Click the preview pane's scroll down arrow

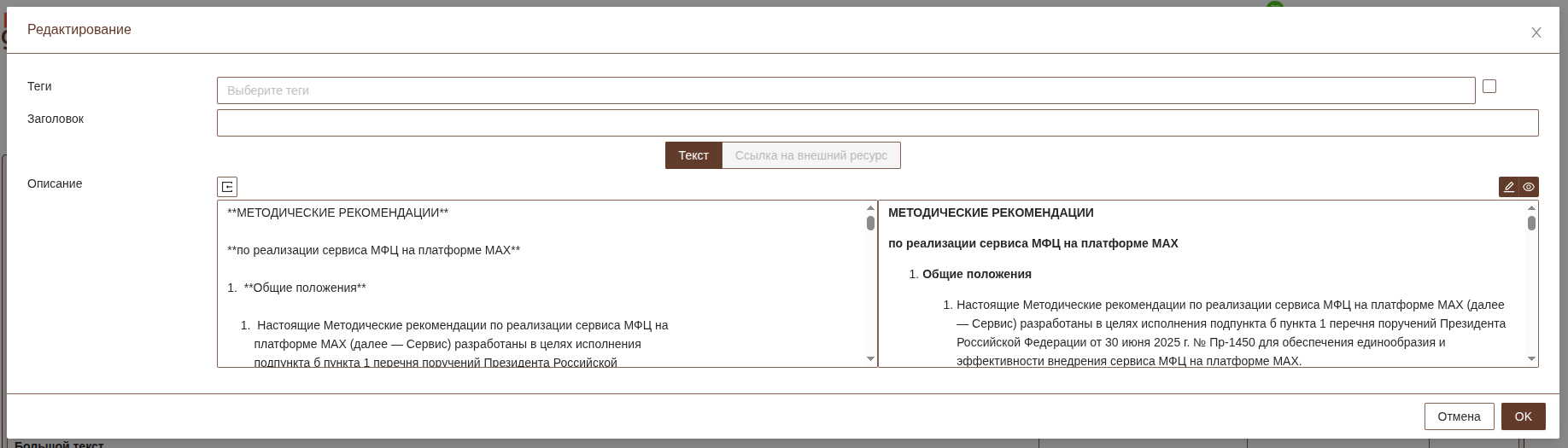1531,359
